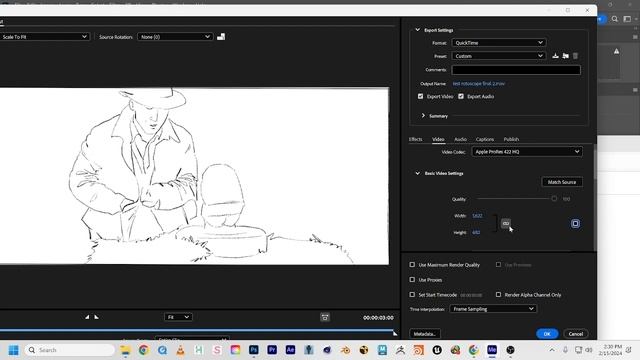Open the Video Codec dropdown
Viewport: 640px width, 360px height.
(527, 151)
